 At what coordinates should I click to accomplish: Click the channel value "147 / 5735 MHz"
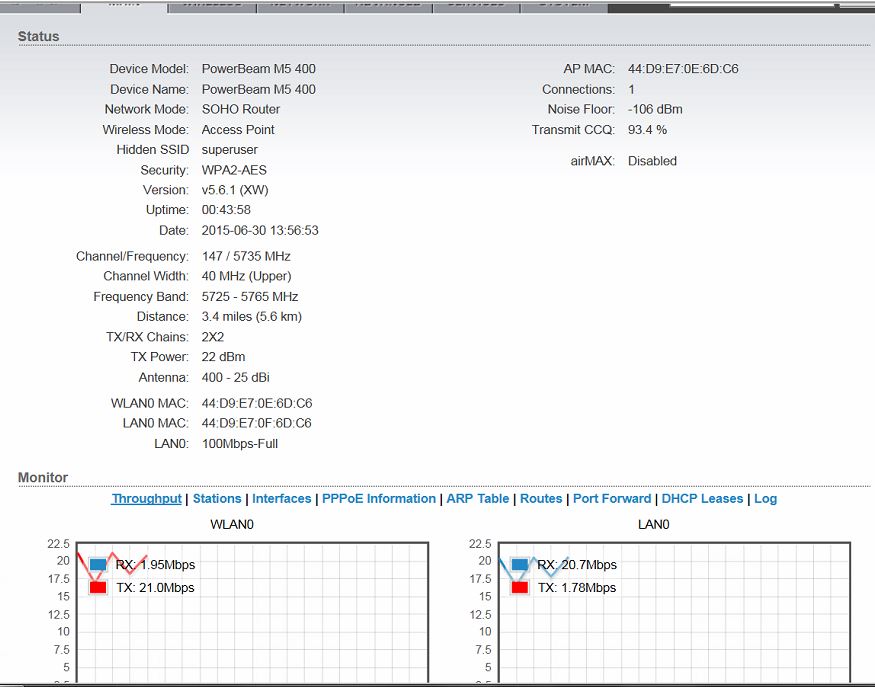coord(246,256)
